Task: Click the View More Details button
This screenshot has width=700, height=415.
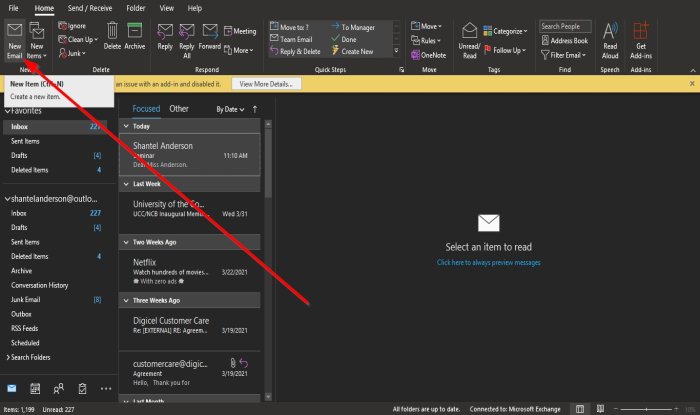Action: (x=266, y=84)
